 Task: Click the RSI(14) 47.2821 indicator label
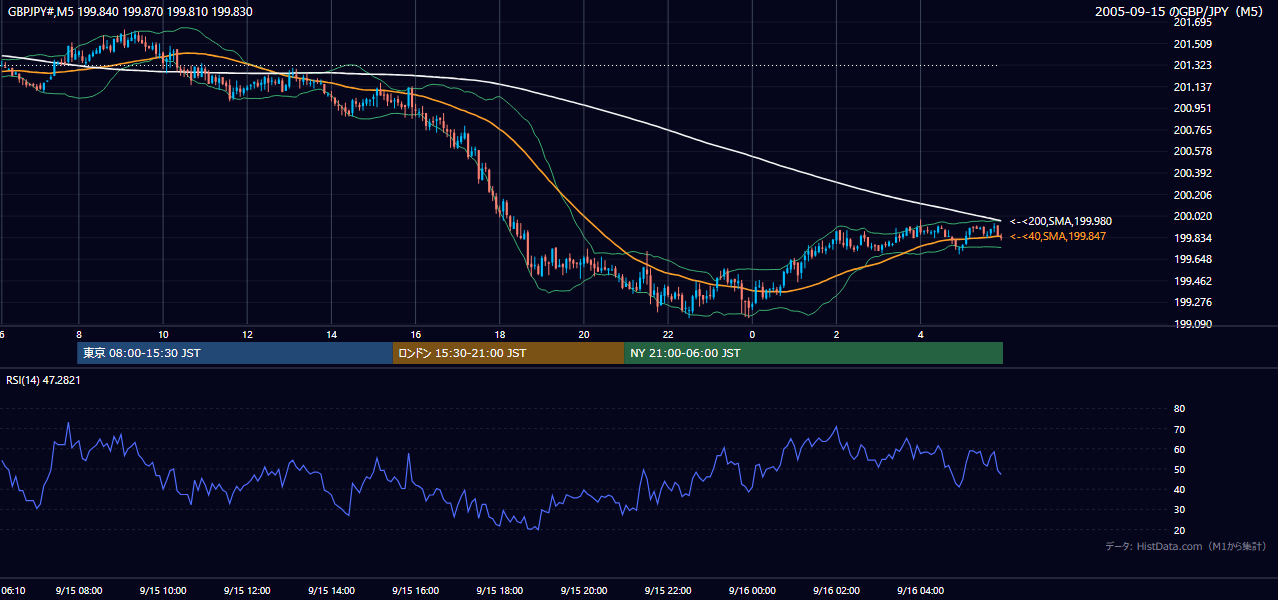(x=41, y=380)
